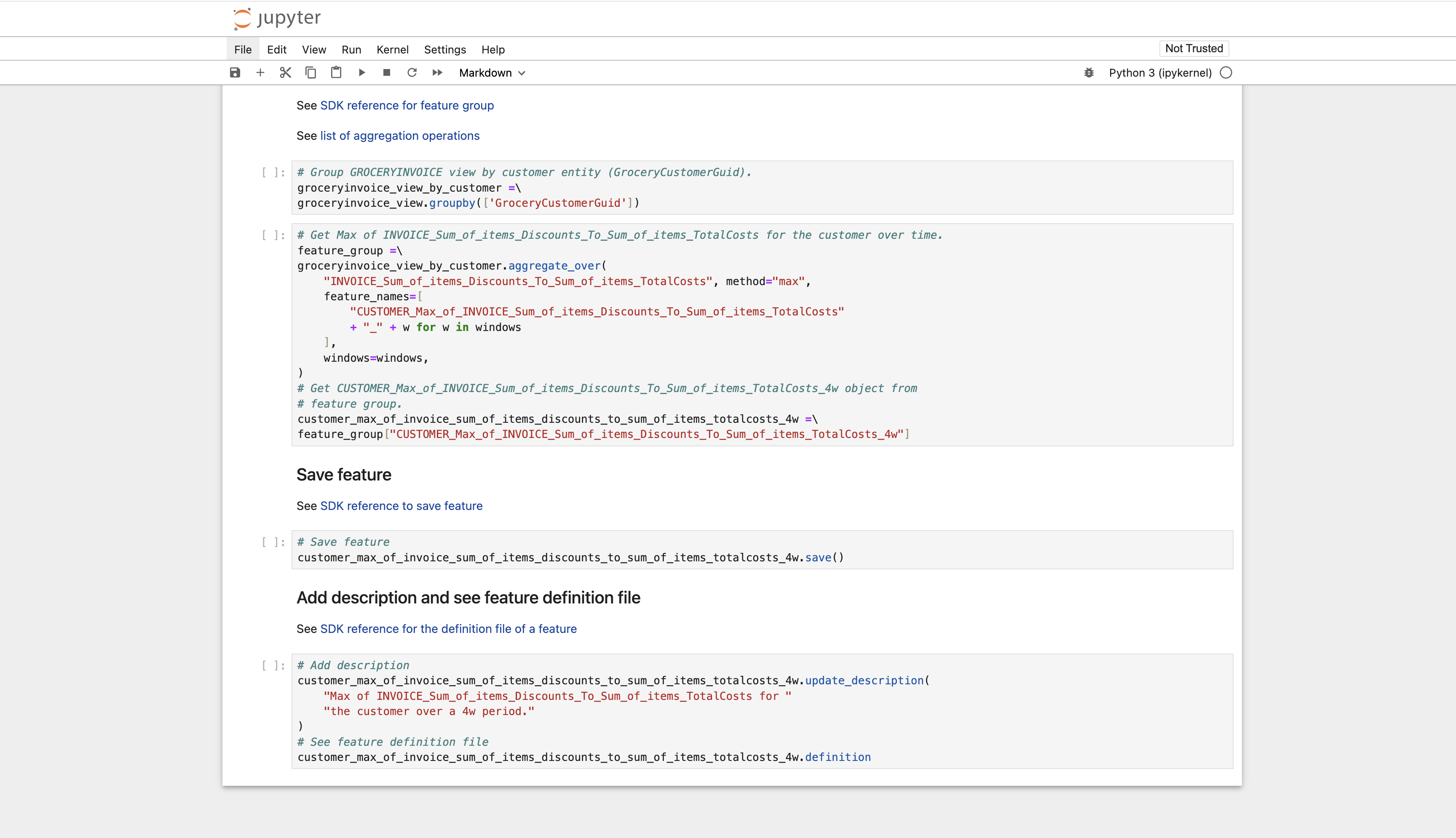
Task: Click into the Save feature code cell
Action: [x=762, y=550]
